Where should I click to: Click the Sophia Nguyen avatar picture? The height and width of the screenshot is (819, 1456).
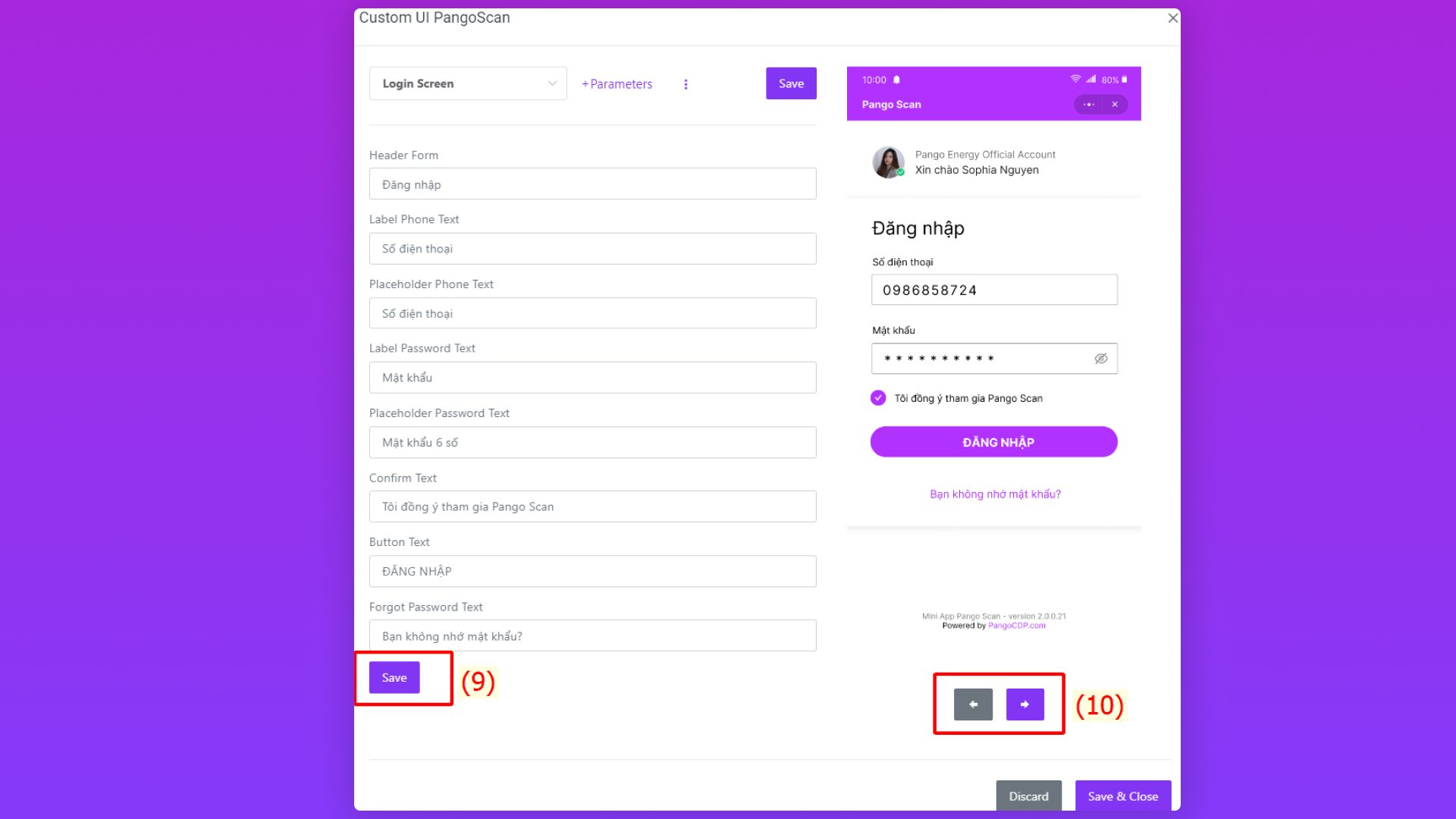coord(888,162)
